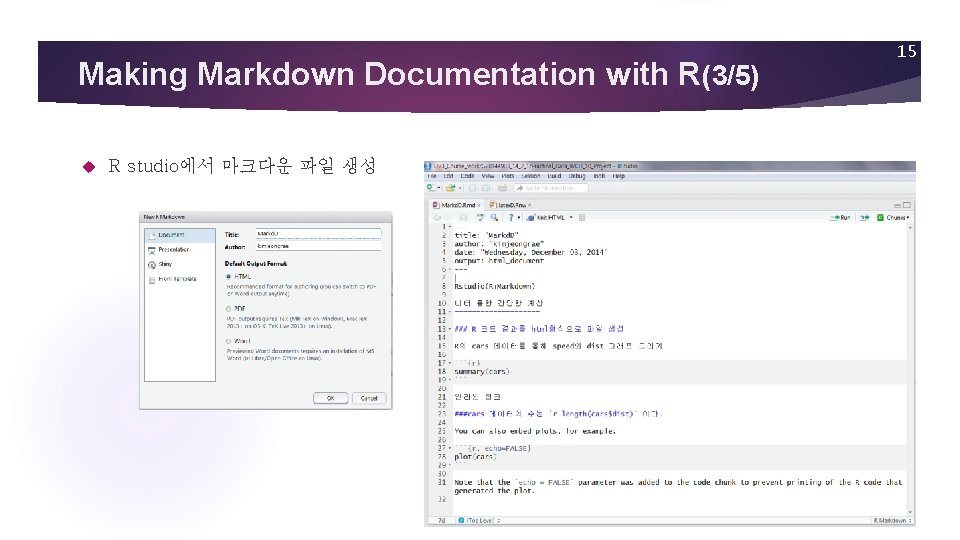Open the Tools menu in RStudio
The height and width of the screenshot is (540, 960).
[x=599, y=176]
